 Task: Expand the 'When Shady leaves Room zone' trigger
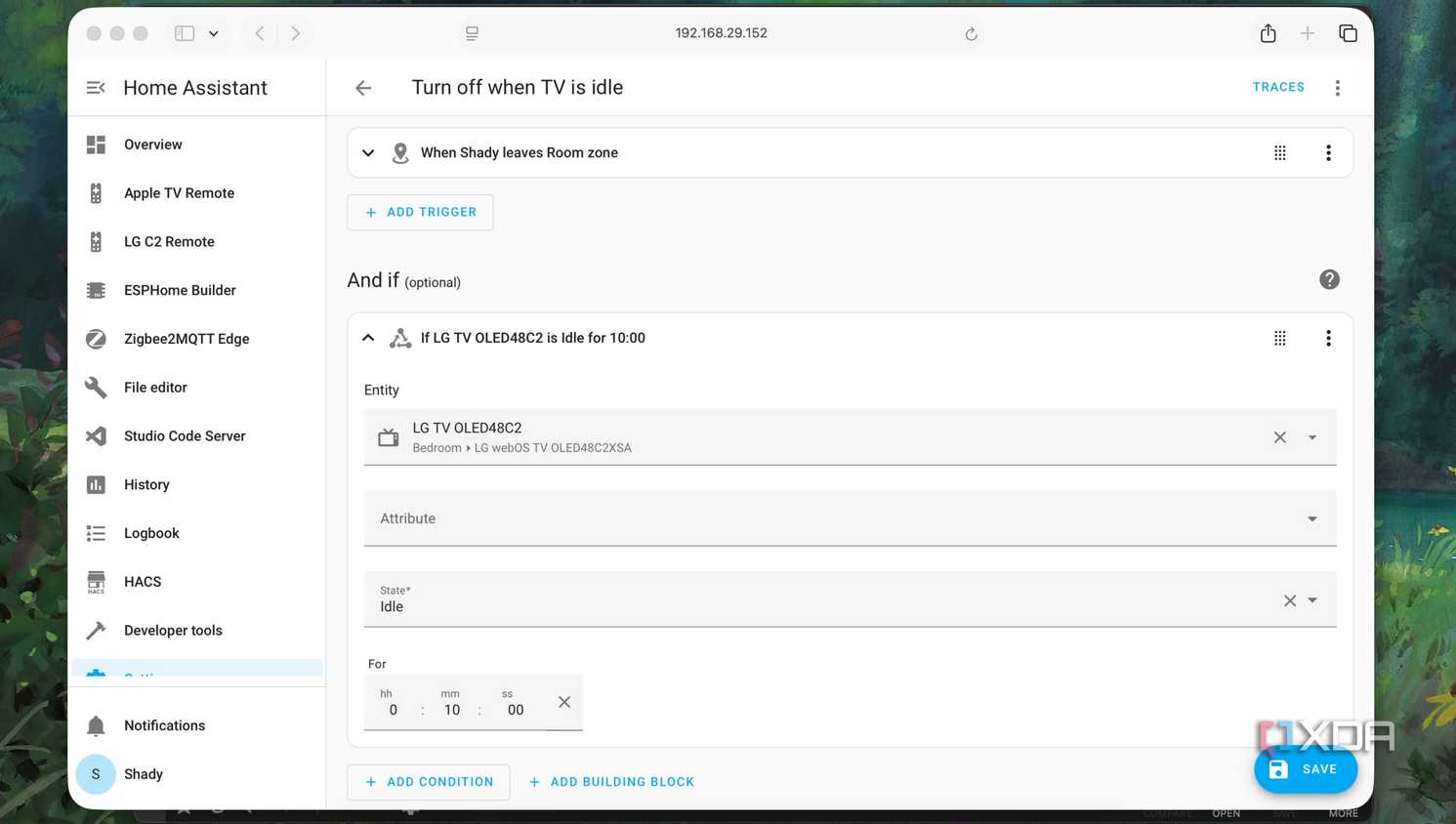pos(368,152)
